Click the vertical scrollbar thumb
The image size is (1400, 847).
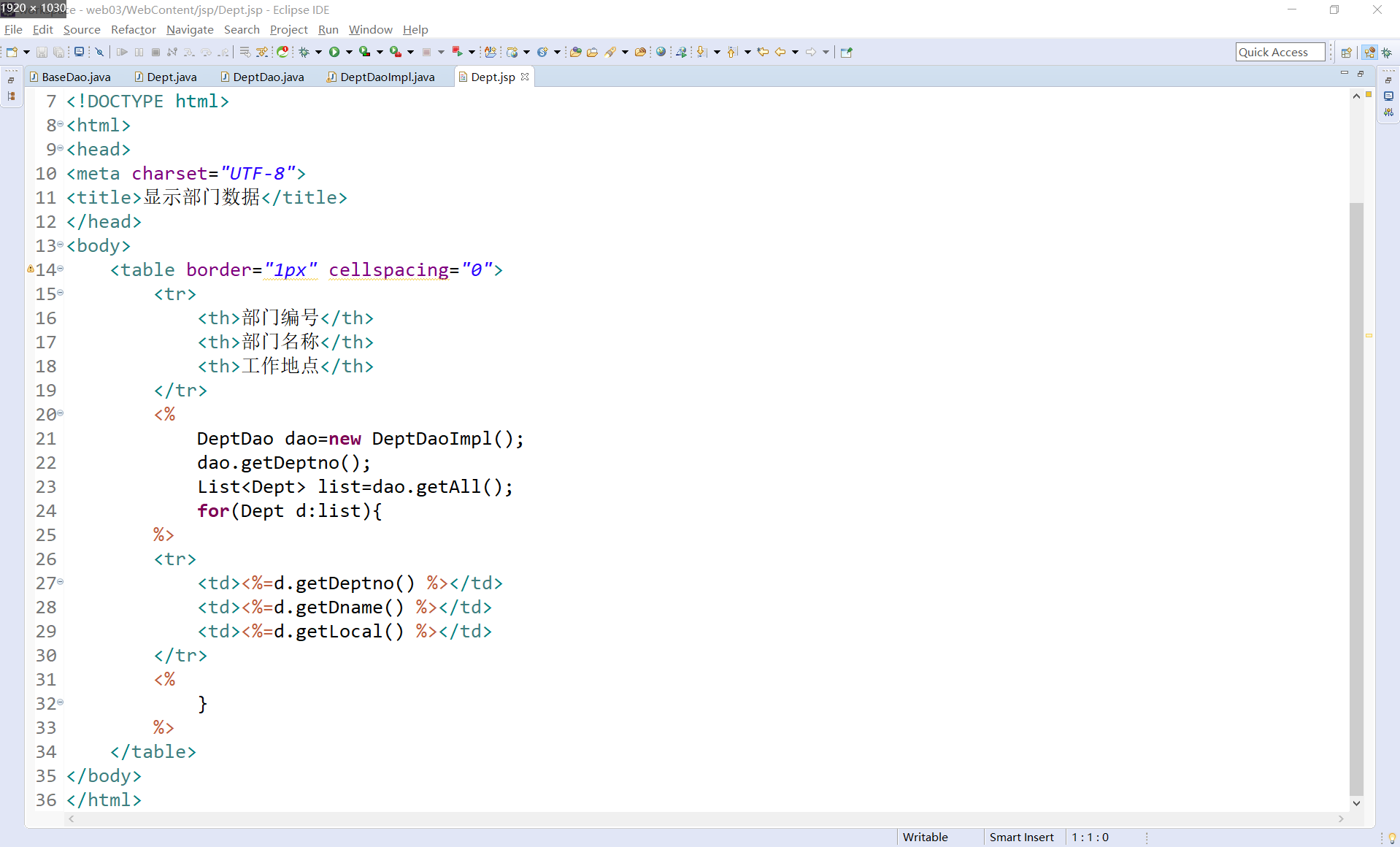pyautogui.click(x=1356, y=498)
